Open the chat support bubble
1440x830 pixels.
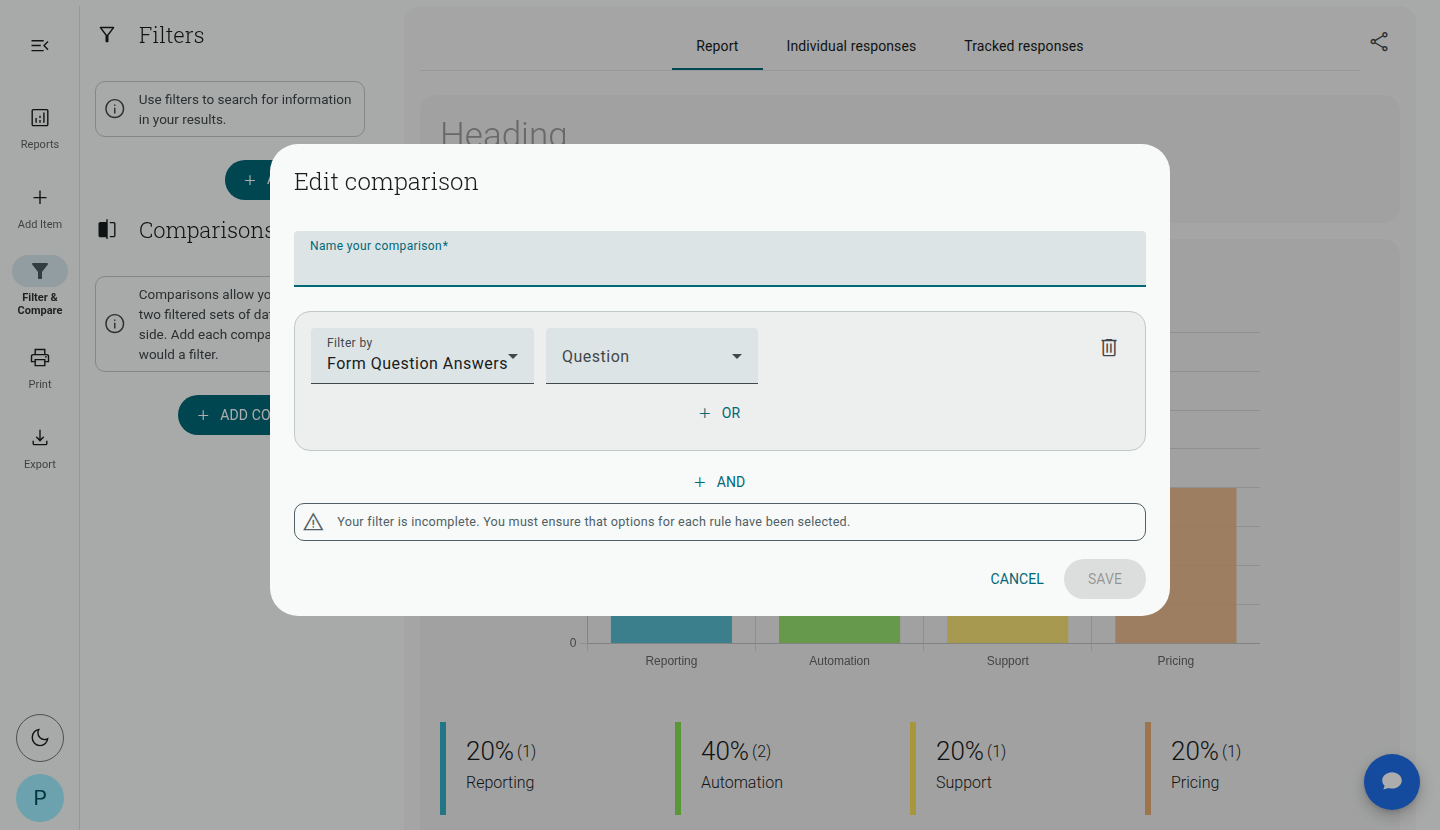click(1392, 782)
